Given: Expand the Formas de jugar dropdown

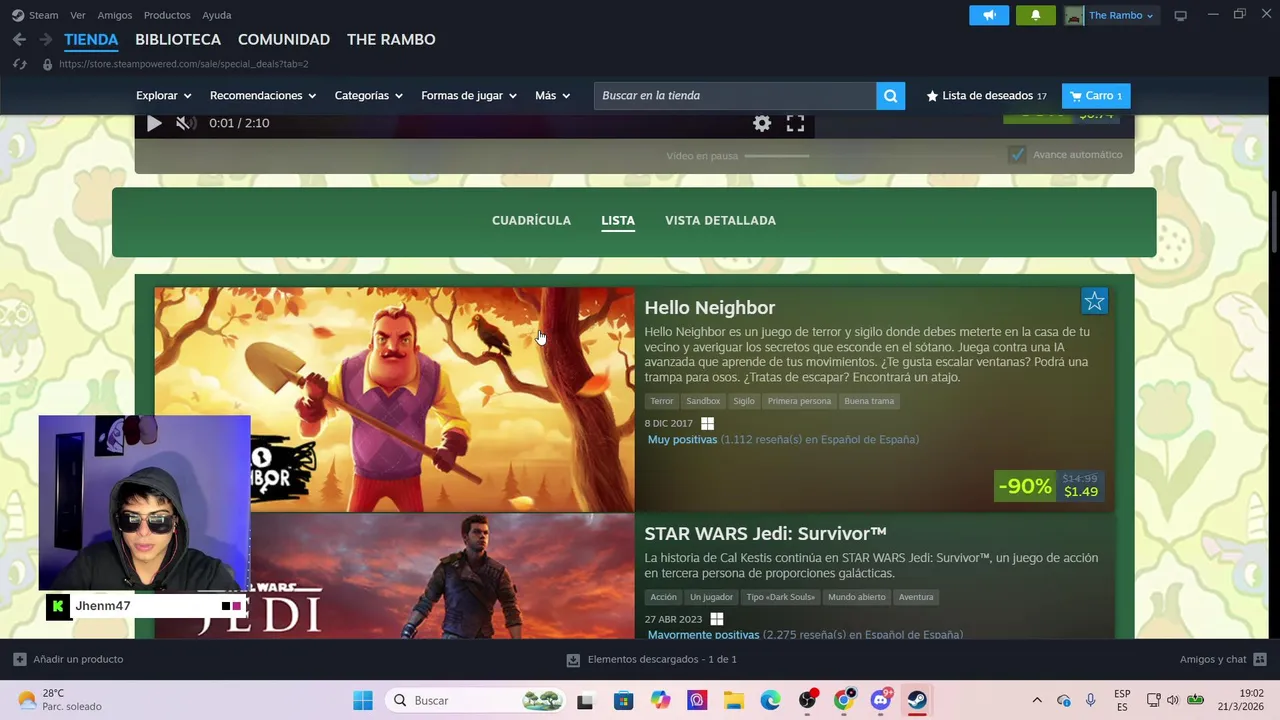Looking at the screenshot, I should (469, 95).
